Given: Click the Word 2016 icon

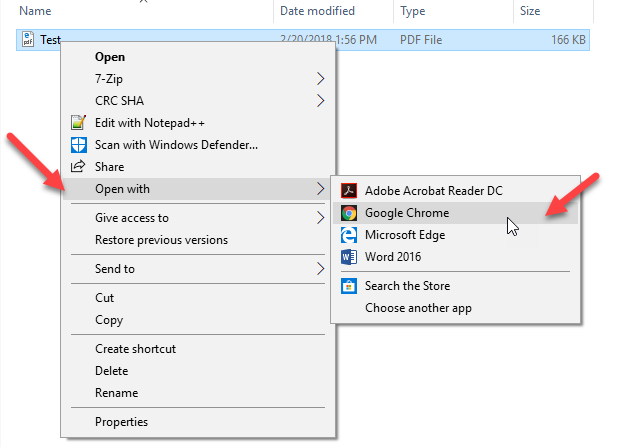Looking at the screenshot, I should pyautogui.click(x=348, y=257).
